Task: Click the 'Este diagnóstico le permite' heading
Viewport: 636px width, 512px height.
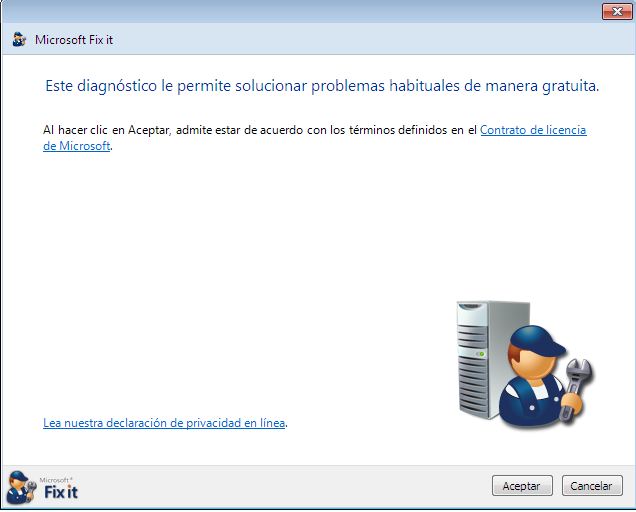Action: point(322,86)
